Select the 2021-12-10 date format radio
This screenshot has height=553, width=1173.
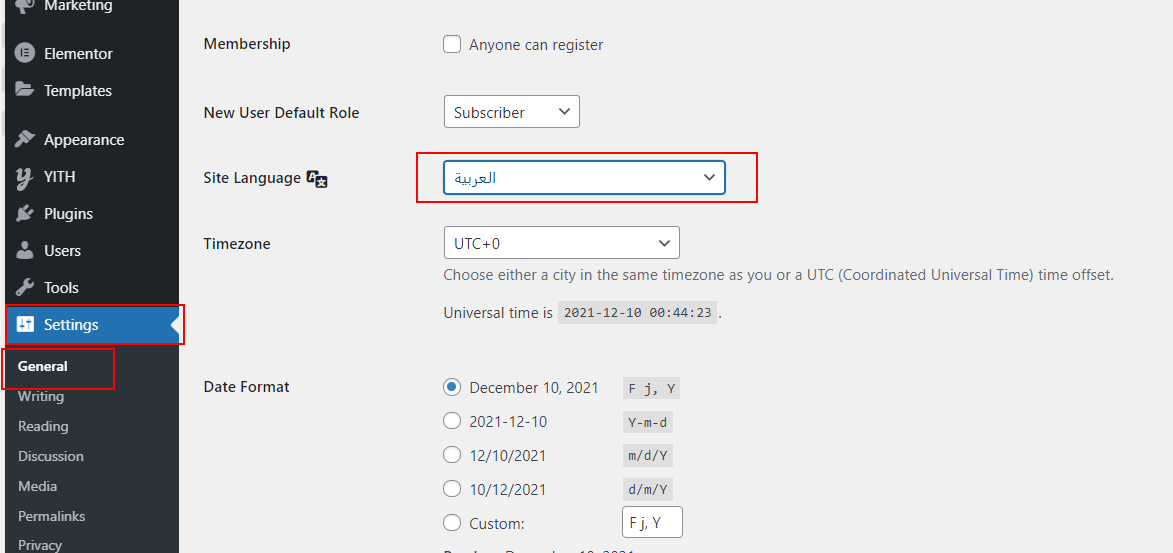452,421
